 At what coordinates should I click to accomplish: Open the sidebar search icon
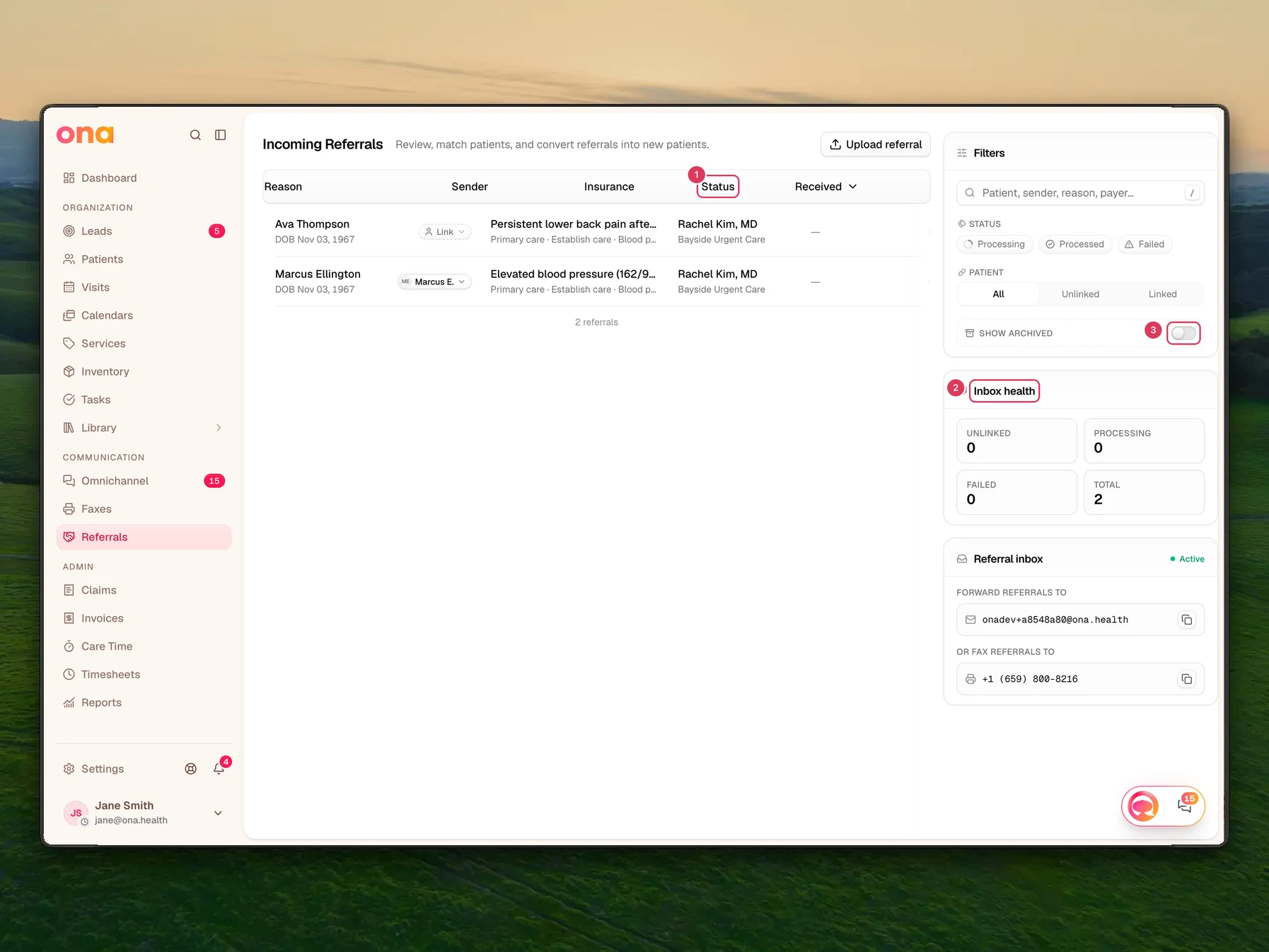click(195, 135)
